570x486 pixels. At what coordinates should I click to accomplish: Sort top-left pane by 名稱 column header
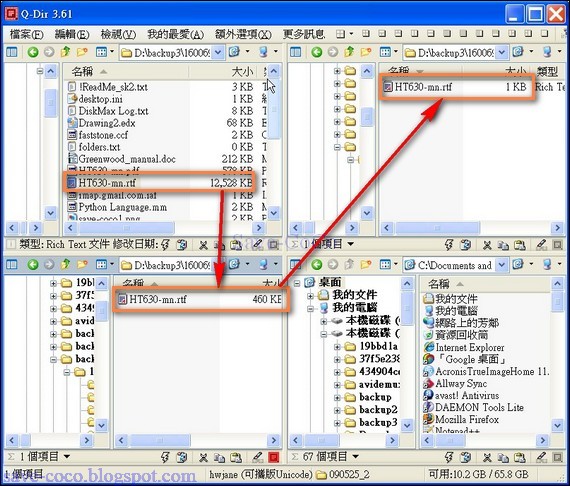click(x=126, y=71)
